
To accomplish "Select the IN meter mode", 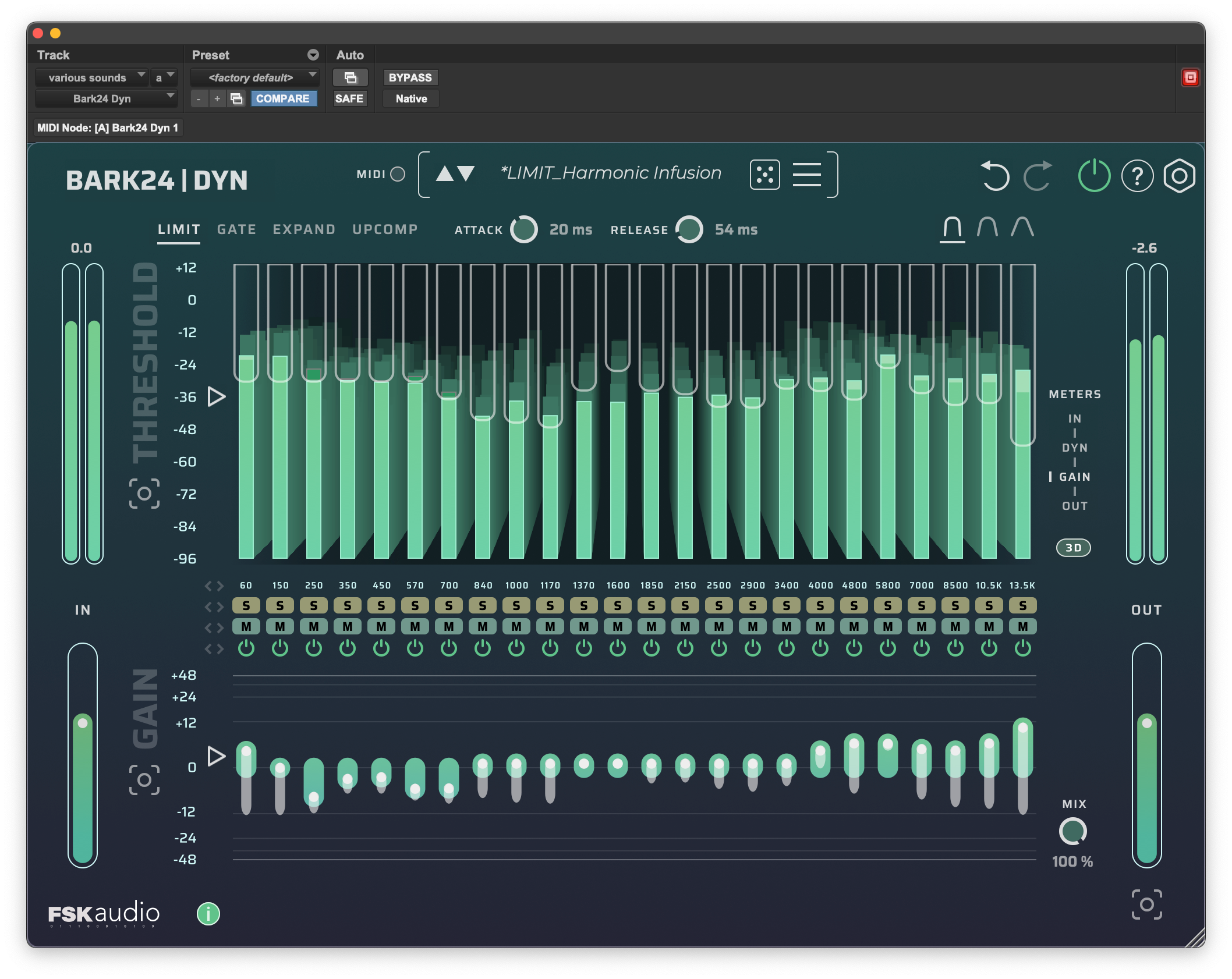I will tap(1075, 418).
